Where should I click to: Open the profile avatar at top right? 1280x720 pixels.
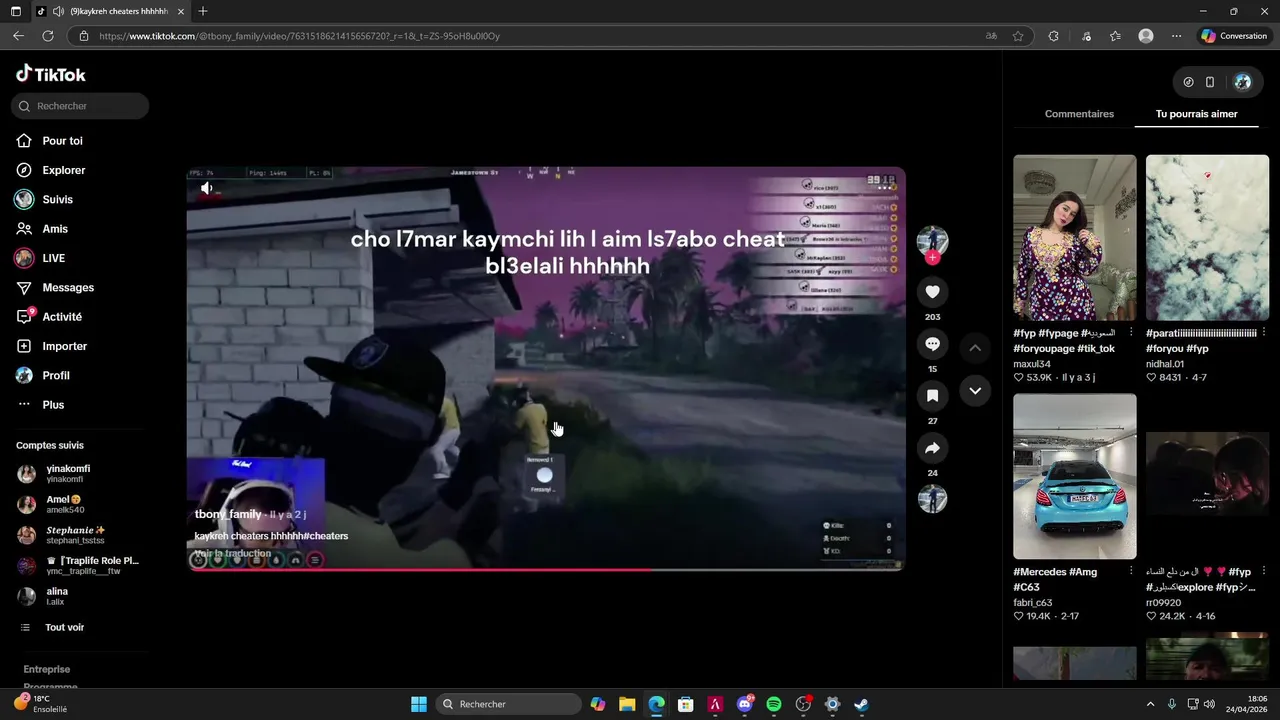tap(1243, 82)
